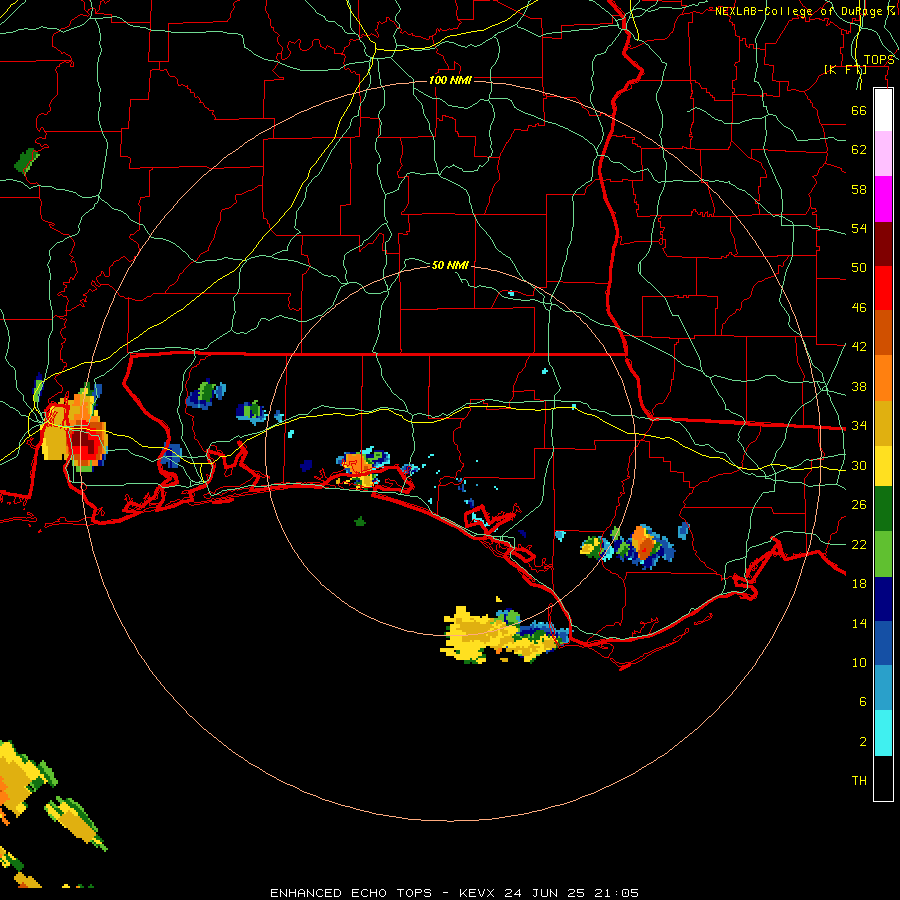The image size is (900, 900).
Task: Click the 42 legend value
Action: tap(859, 347)
